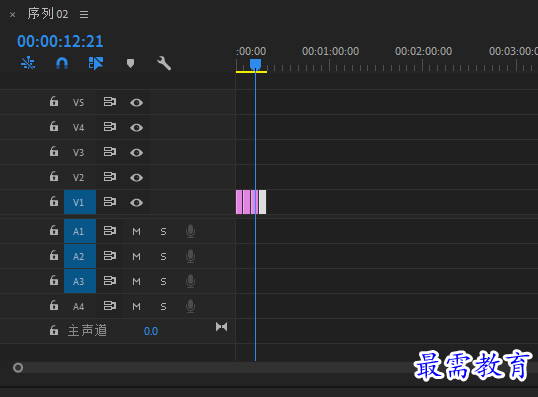538x397 pixels.
Task: Enable voice-over record on A3
Action: 190,281
